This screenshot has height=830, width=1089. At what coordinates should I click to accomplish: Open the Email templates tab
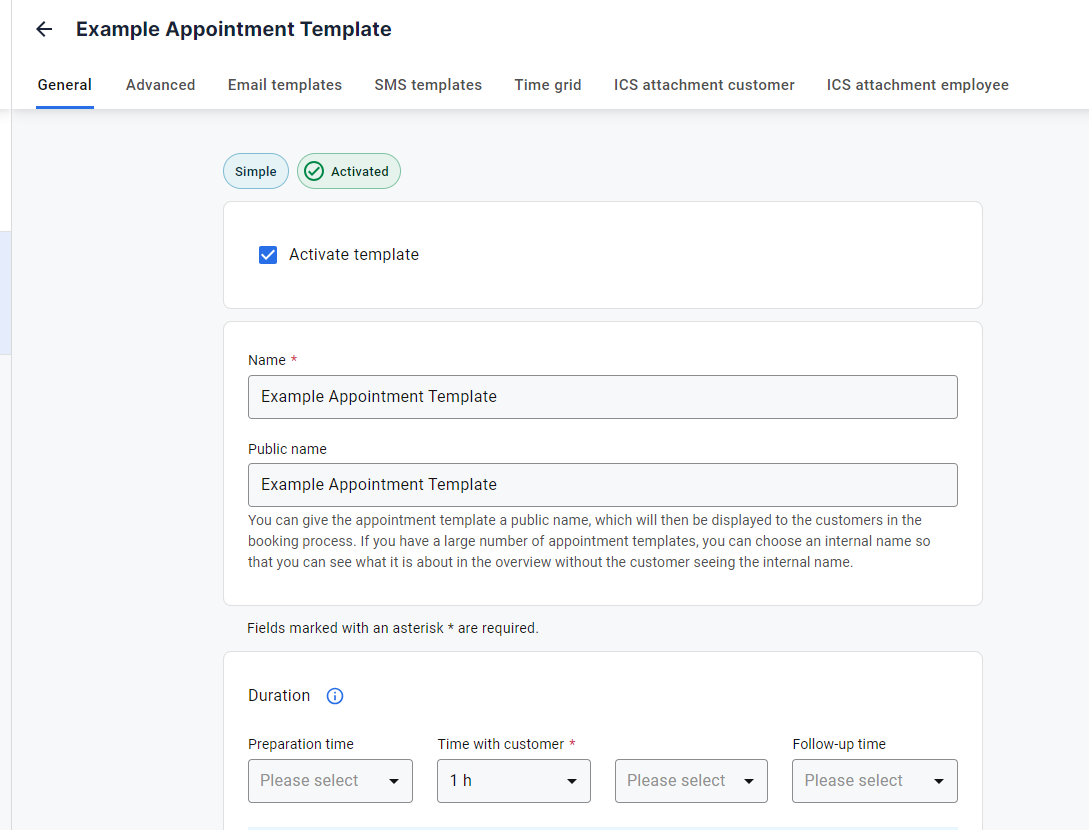pyautogui.click(x=285, y=85)
